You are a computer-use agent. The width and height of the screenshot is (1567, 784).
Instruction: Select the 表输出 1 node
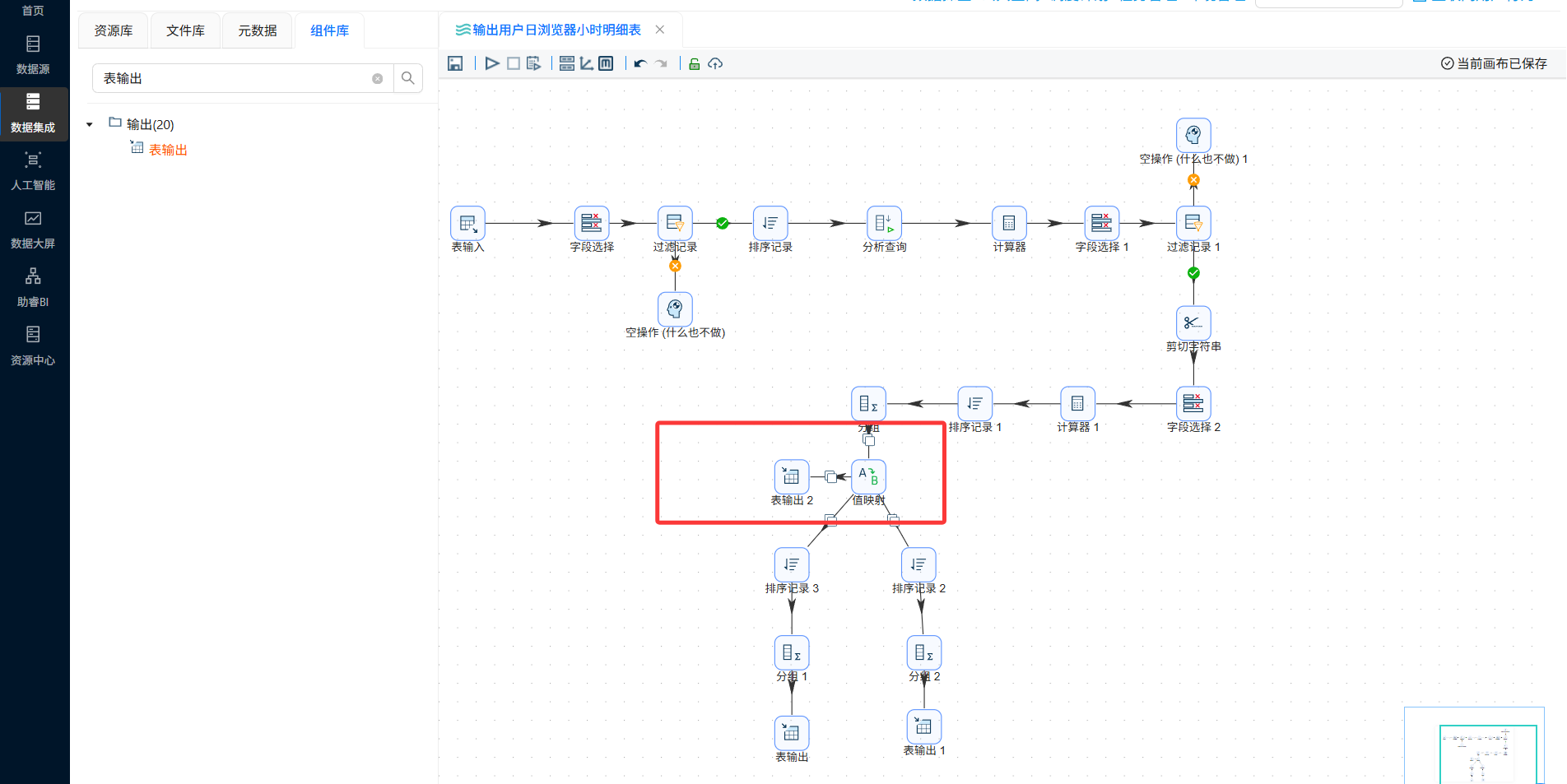coord(924,726)
